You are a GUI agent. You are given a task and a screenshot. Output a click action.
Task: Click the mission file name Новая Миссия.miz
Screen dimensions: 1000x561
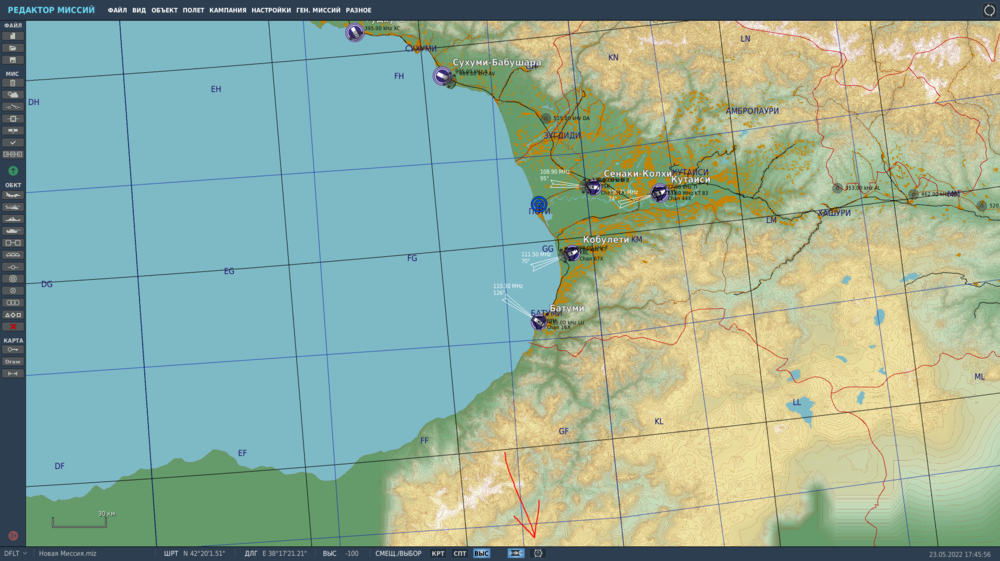coord(68,553)
